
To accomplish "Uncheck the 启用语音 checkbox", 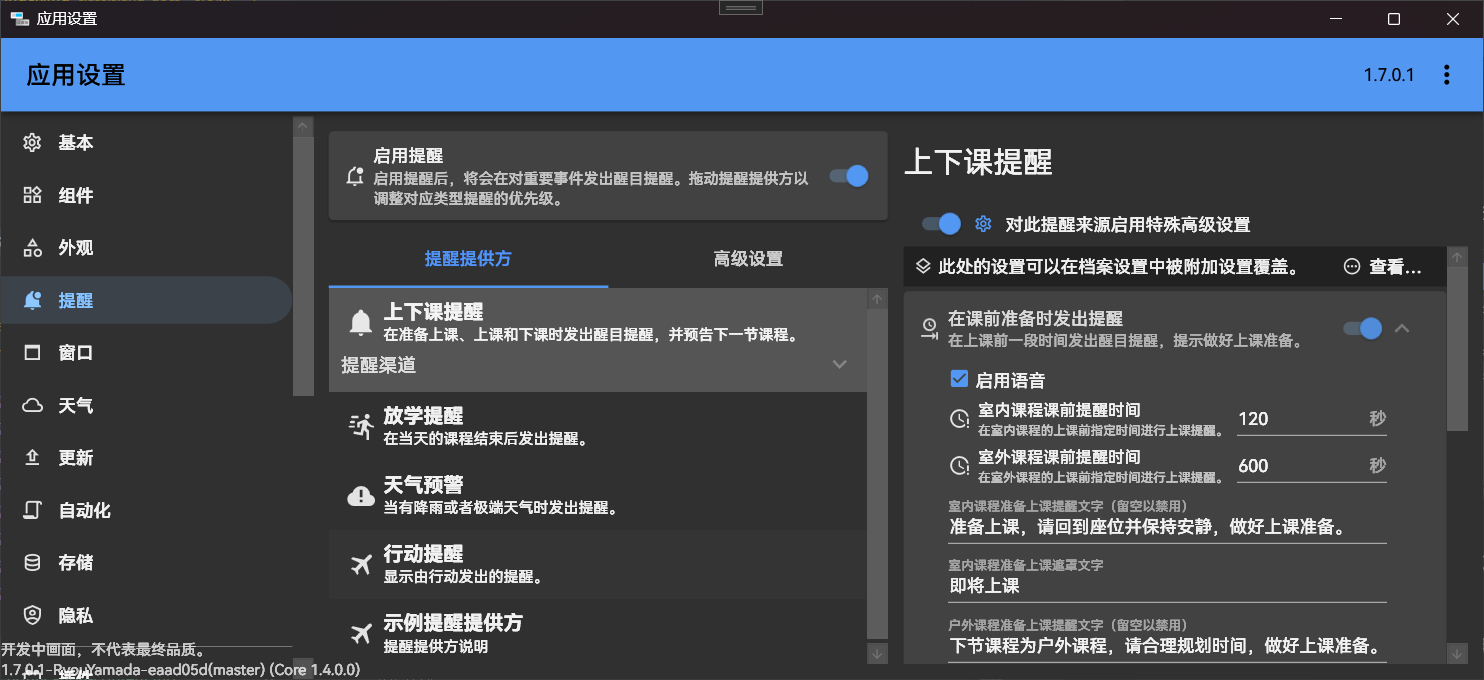I will [959, 378].
